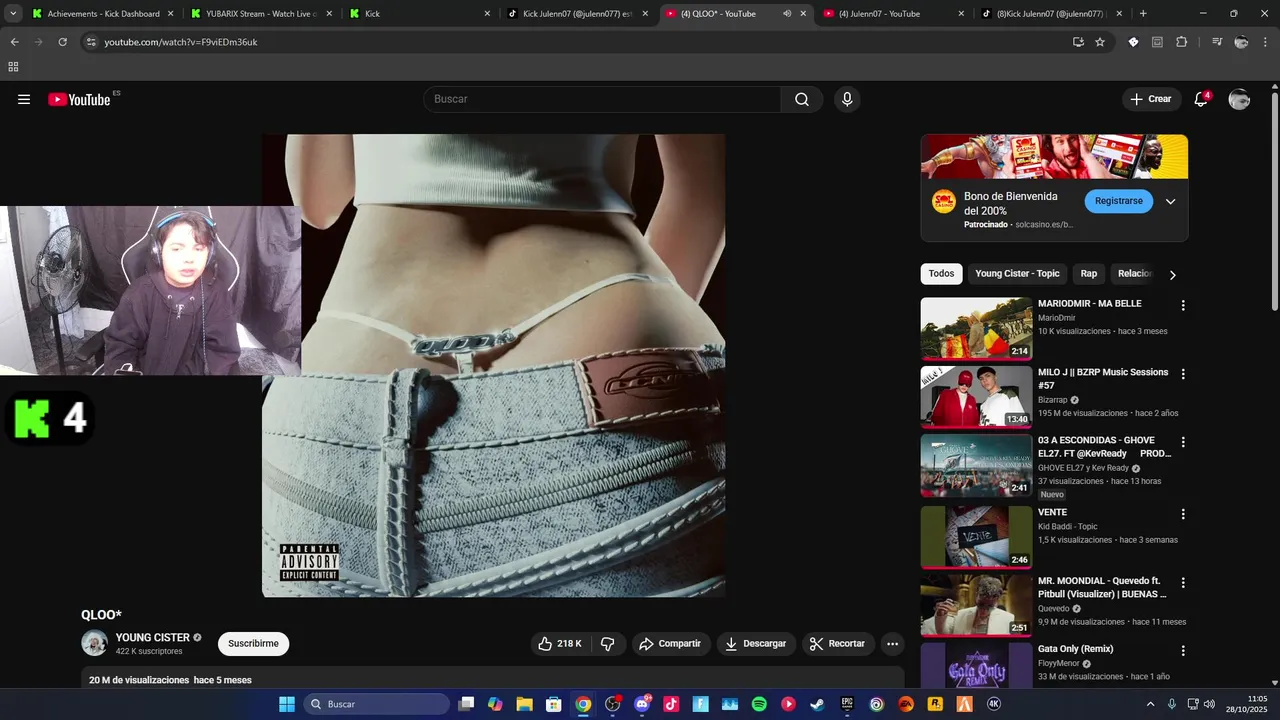Open options menu for VENTE video

[x=1183, y=514]
